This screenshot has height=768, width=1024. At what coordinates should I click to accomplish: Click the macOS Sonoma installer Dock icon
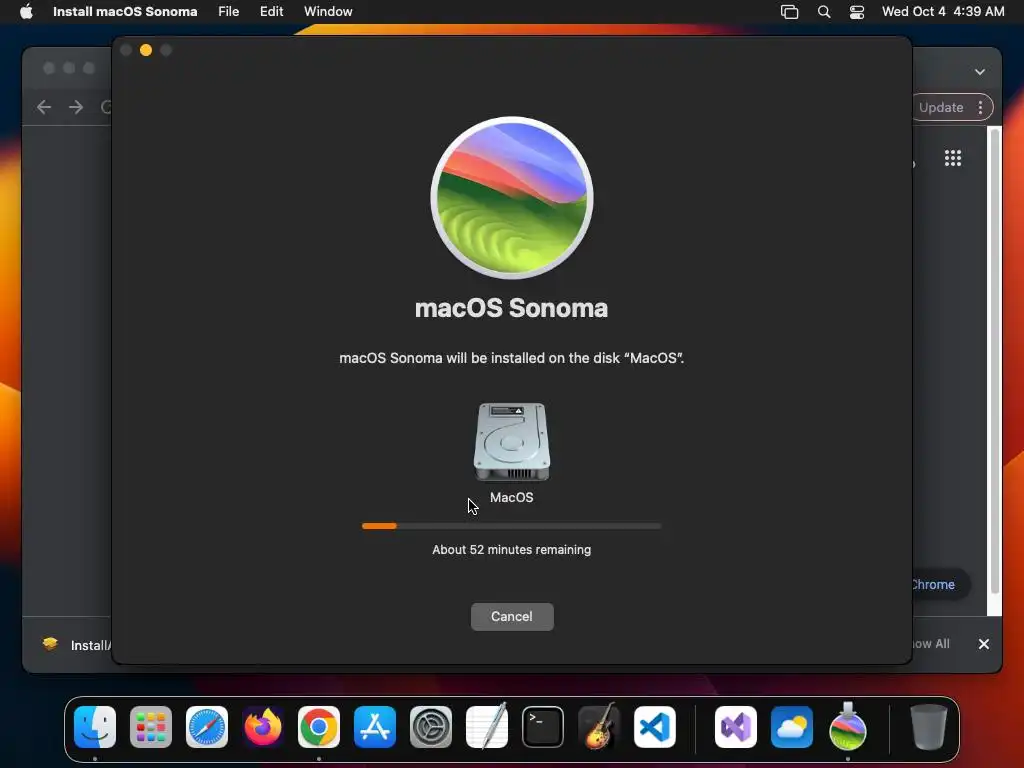point(848,726)
